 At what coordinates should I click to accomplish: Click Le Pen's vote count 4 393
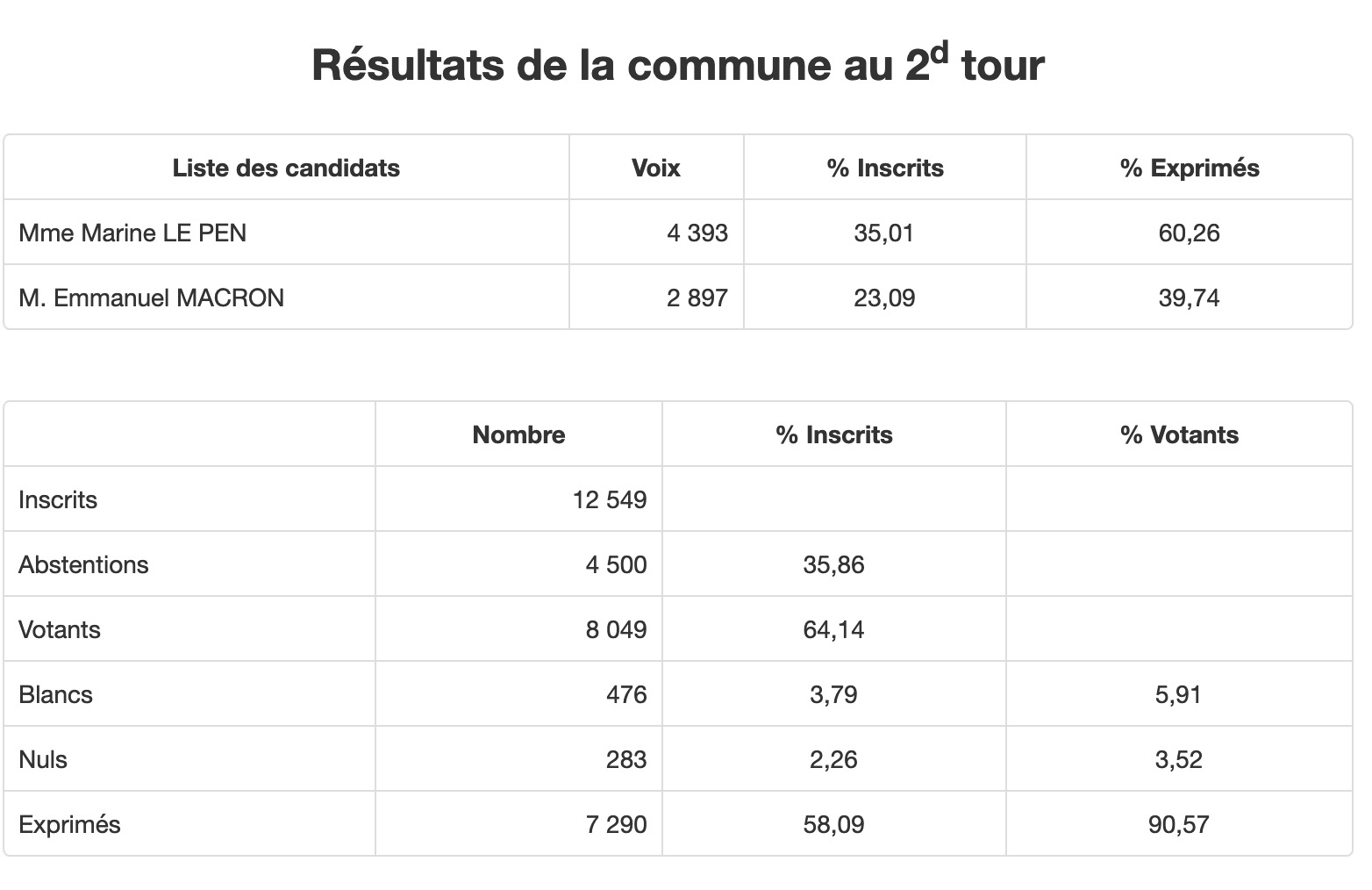(697, 233)
